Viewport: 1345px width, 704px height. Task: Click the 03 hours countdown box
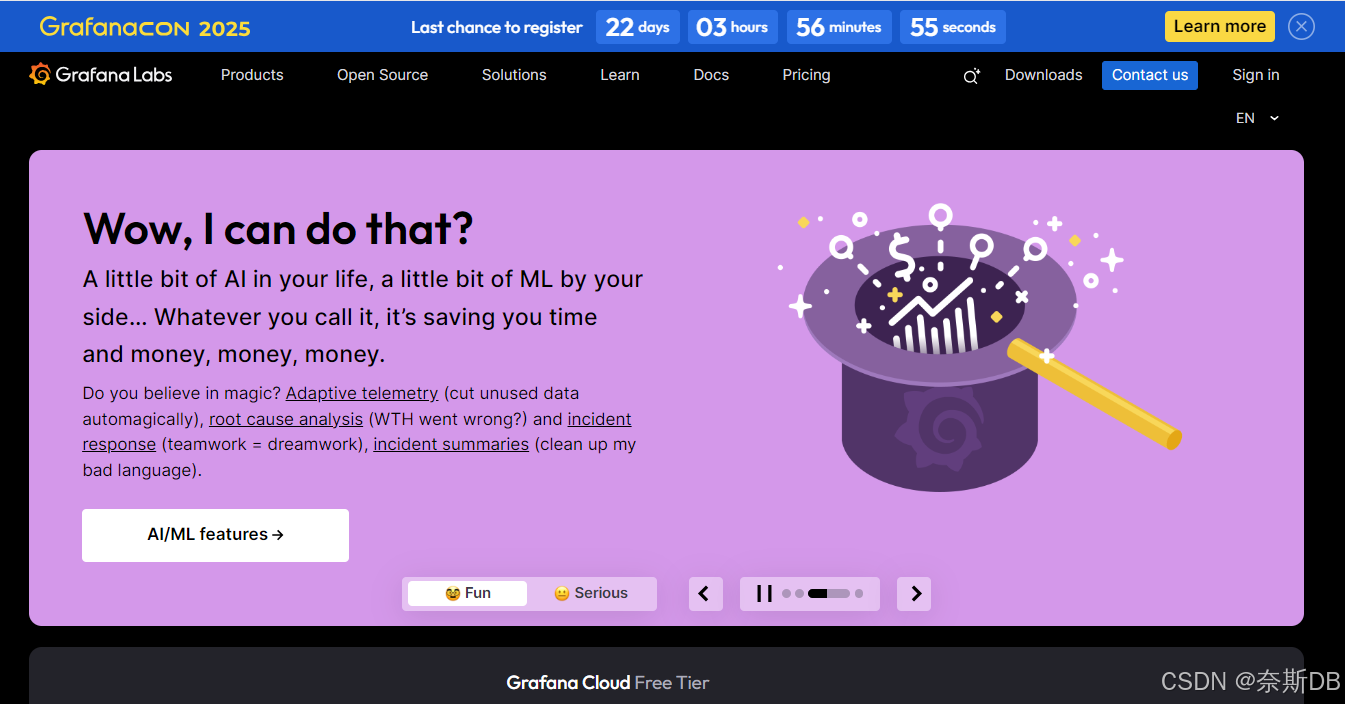pos(733,27)
